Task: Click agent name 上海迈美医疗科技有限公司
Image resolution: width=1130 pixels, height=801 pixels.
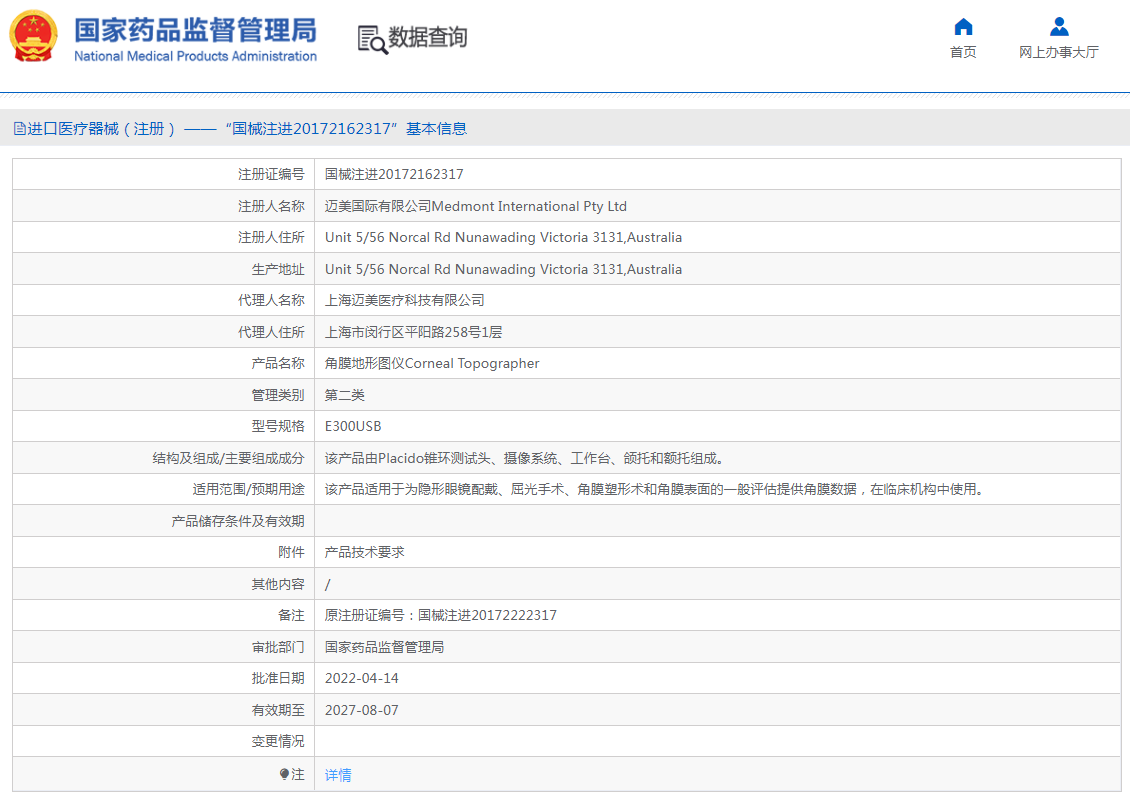Action: [x=404, y=300]
